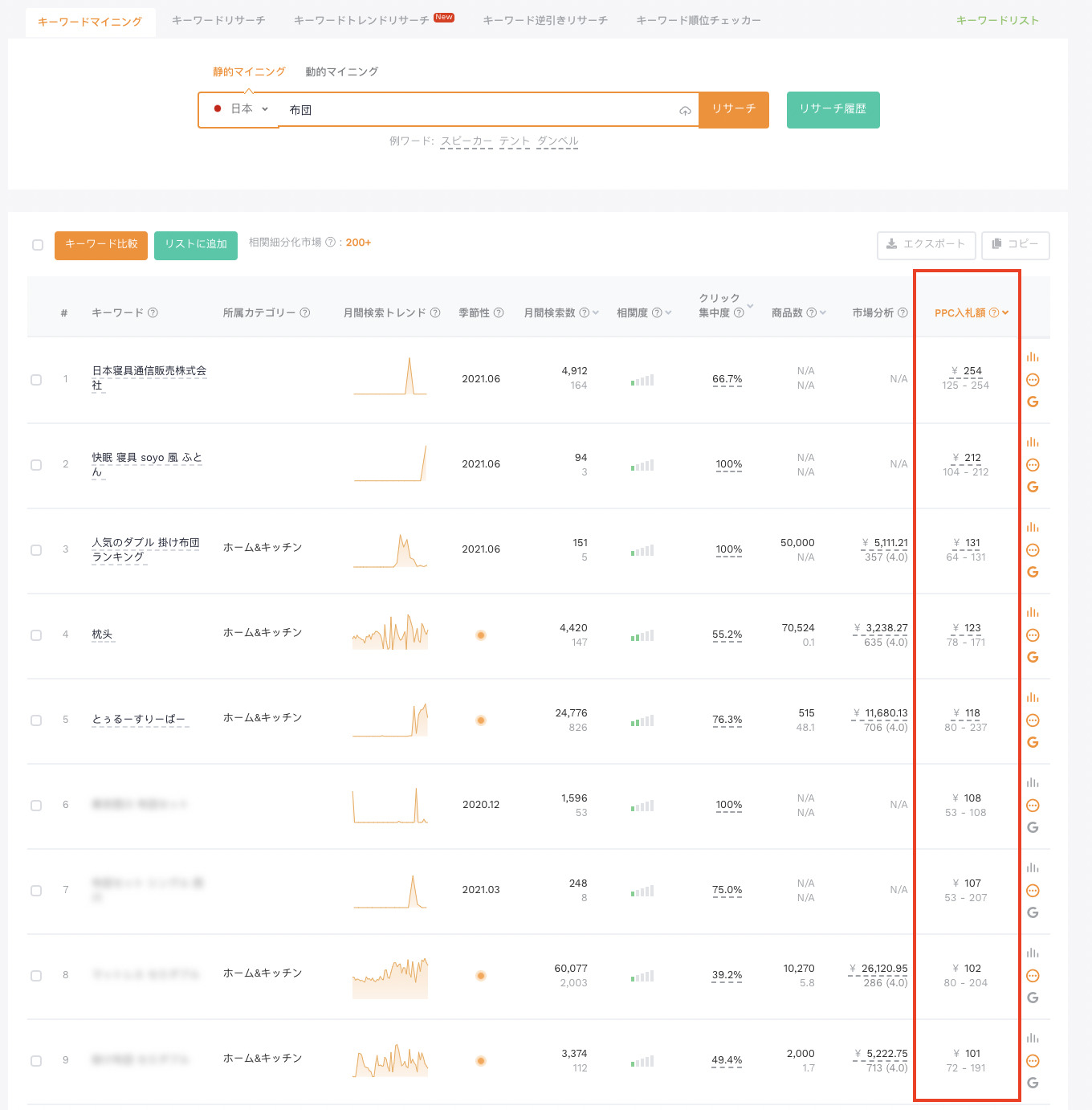
Task: Select the 動的マイニング tab
Action: click(341, 71)
